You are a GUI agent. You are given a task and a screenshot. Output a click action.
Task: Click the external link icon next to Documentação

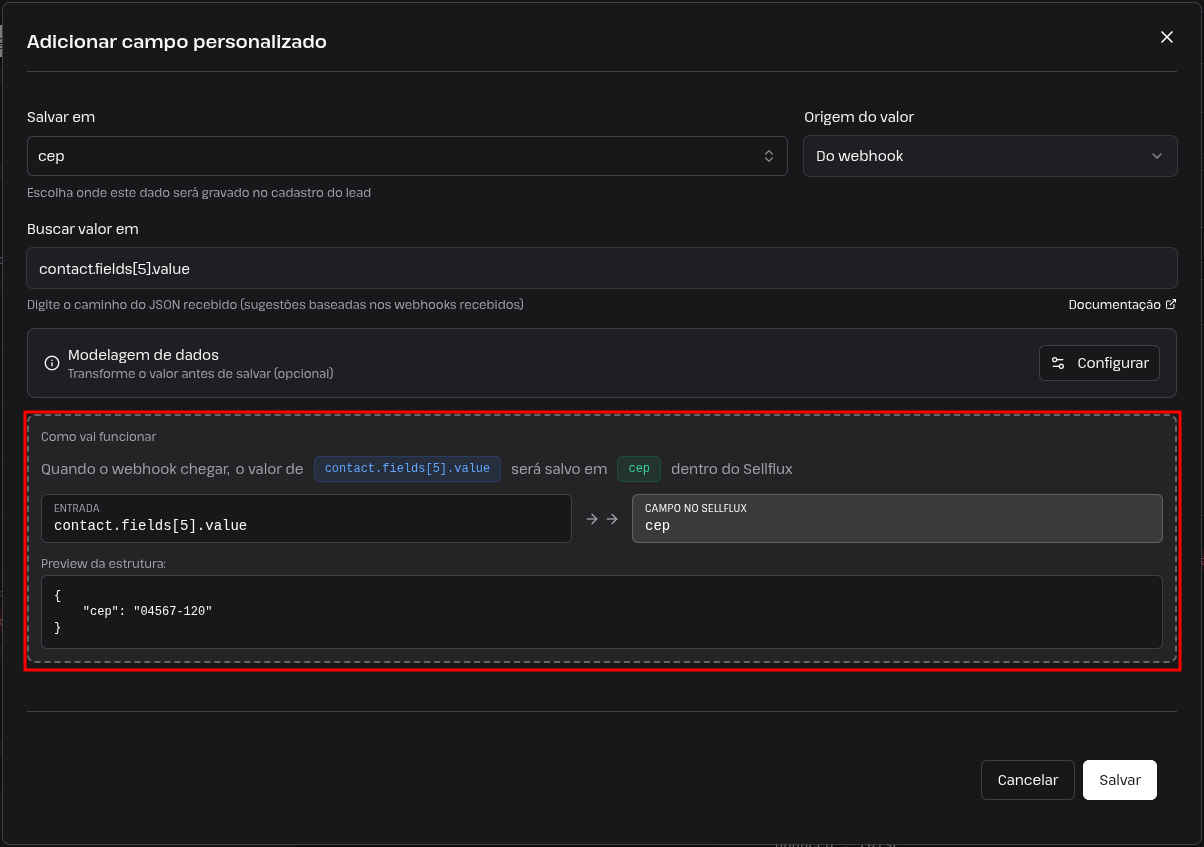(x=1171, y=304)
